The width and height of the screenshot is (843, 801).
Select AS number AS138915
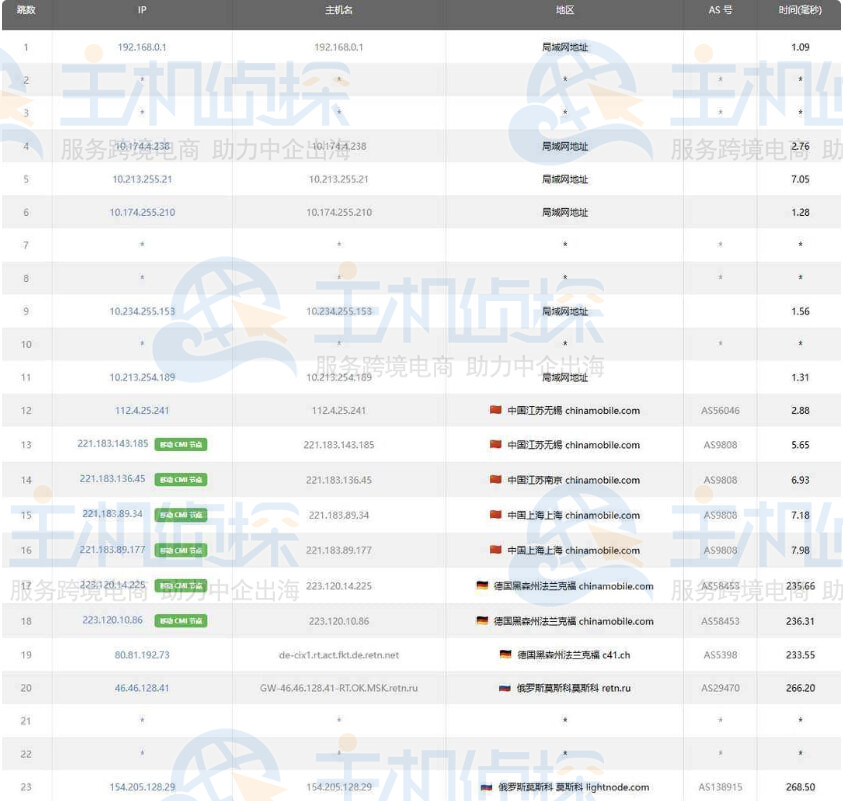click(720, 787)
